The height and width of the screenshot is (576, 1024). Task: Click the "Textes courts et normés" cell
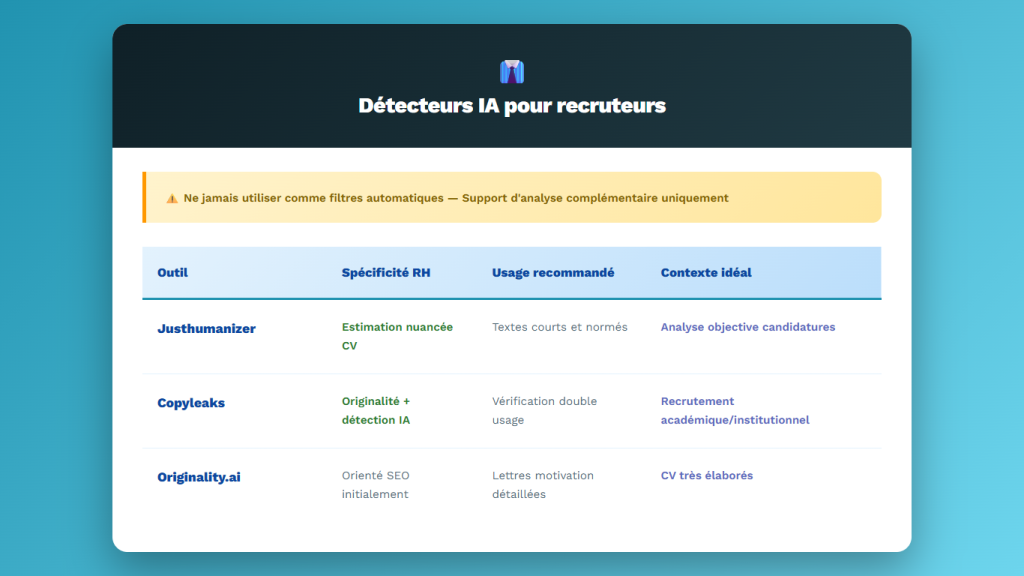pos(560,327)
